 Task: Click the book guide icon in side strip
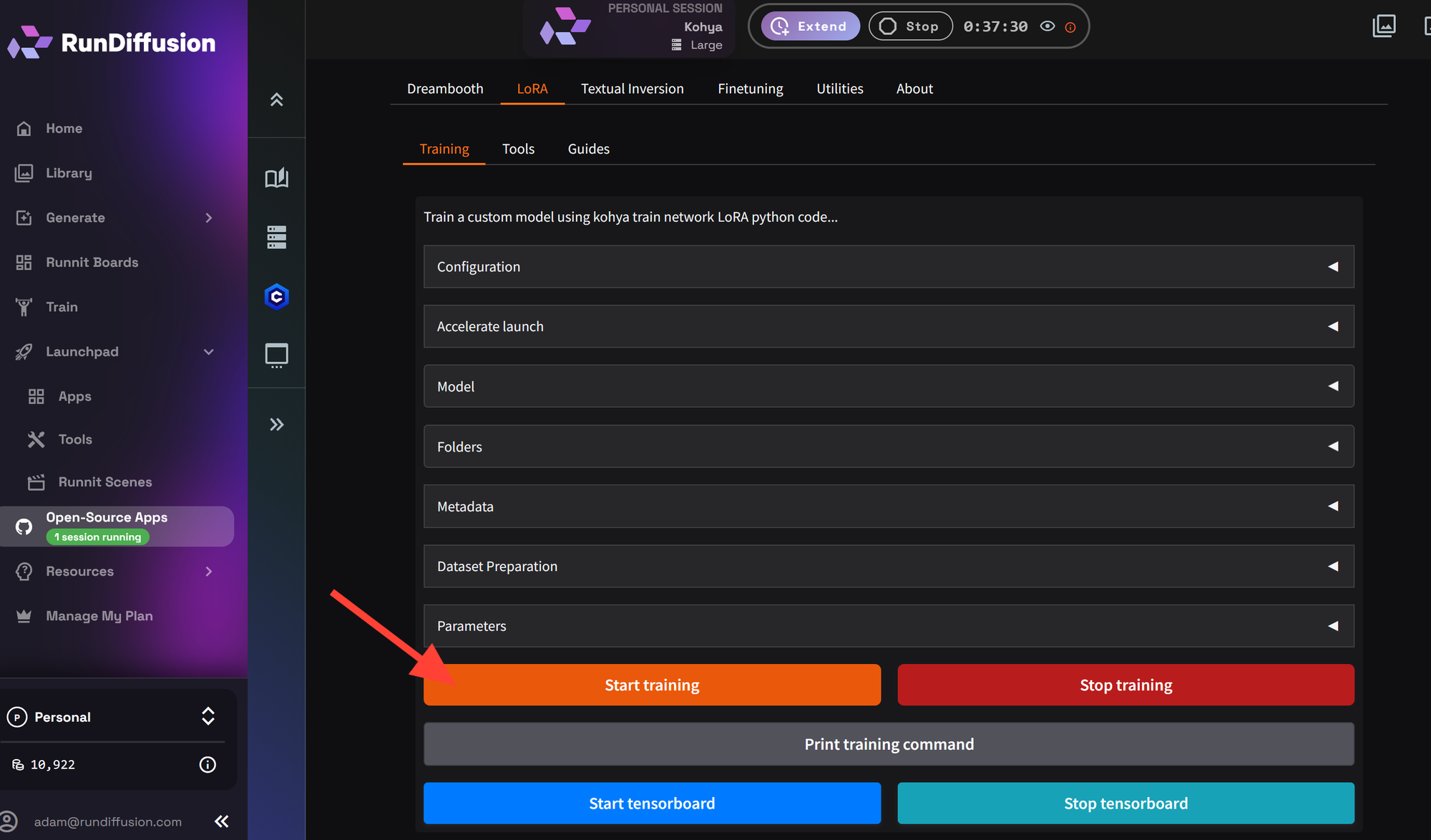pyautogui.click(x=276, y=177)
